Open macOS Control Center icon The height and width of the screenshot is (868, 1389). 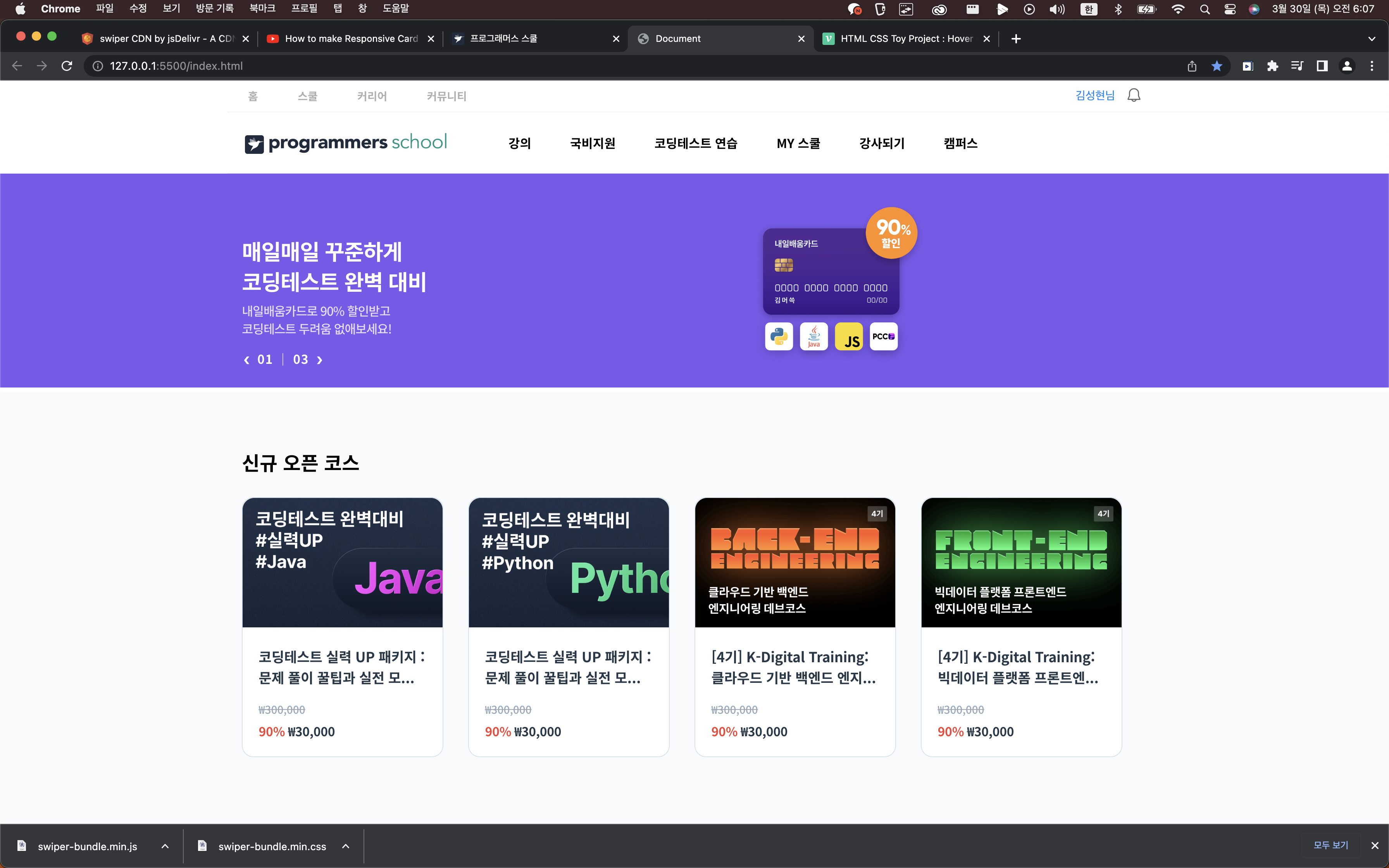point(1230,9)
